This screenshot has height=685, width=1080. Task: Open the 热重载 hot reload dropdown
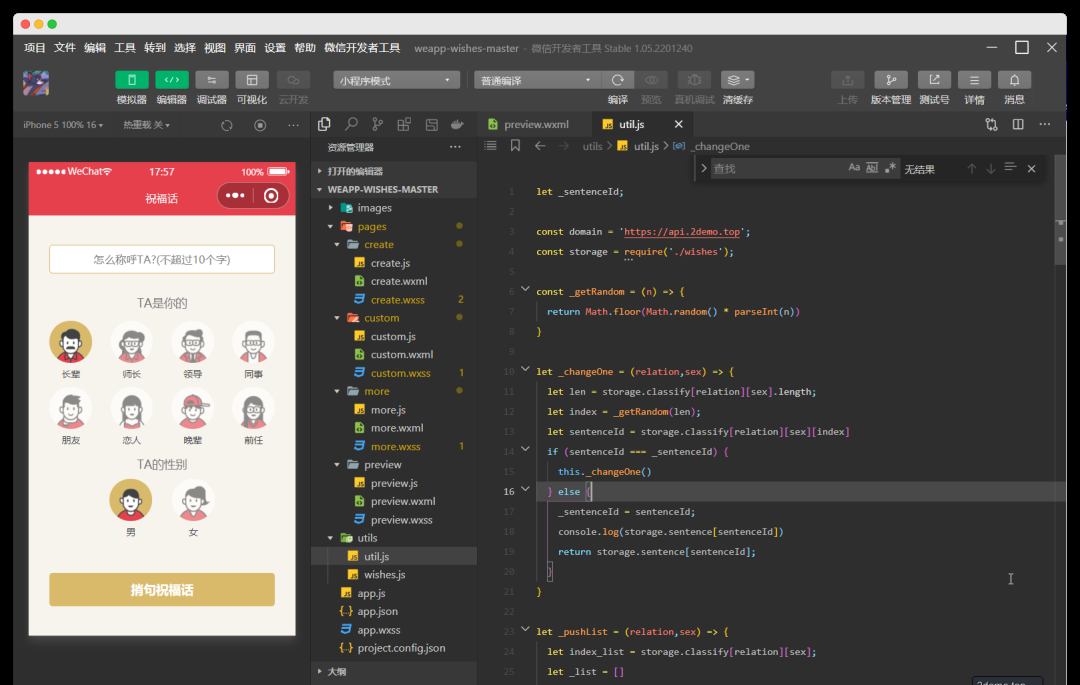(146, 125)
